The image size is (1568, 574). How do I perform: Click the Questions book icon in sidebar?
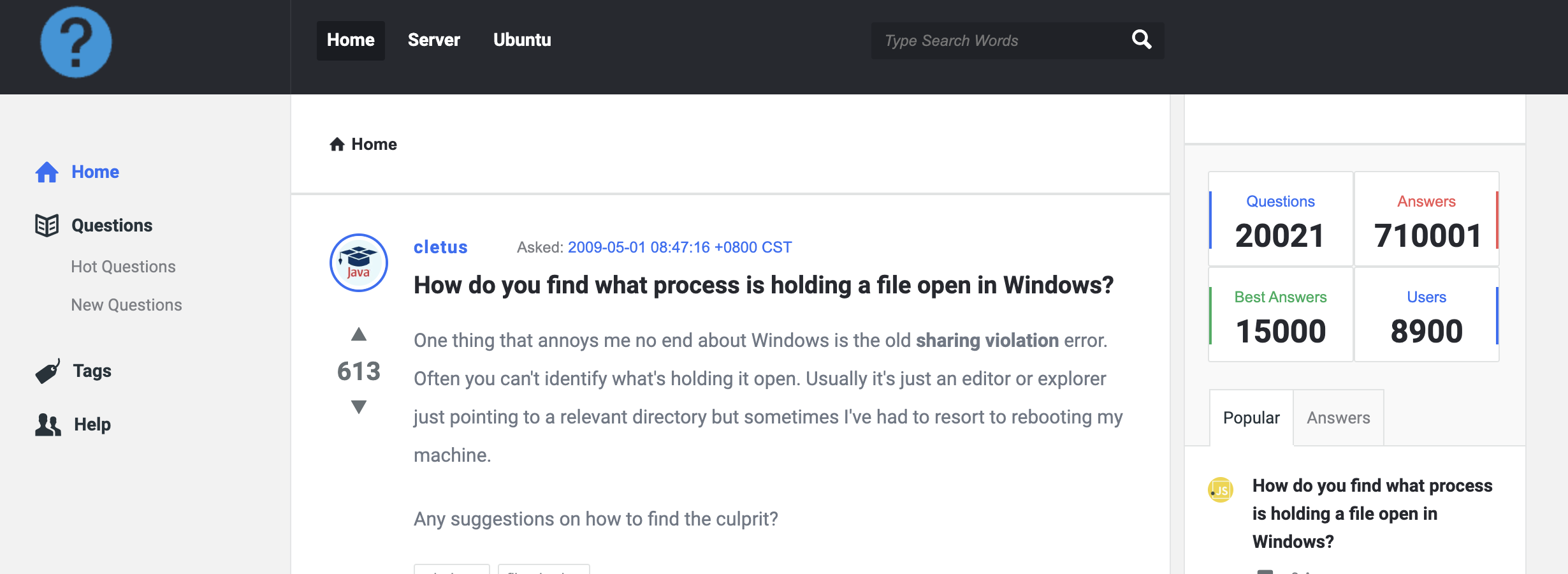(47, 225)
